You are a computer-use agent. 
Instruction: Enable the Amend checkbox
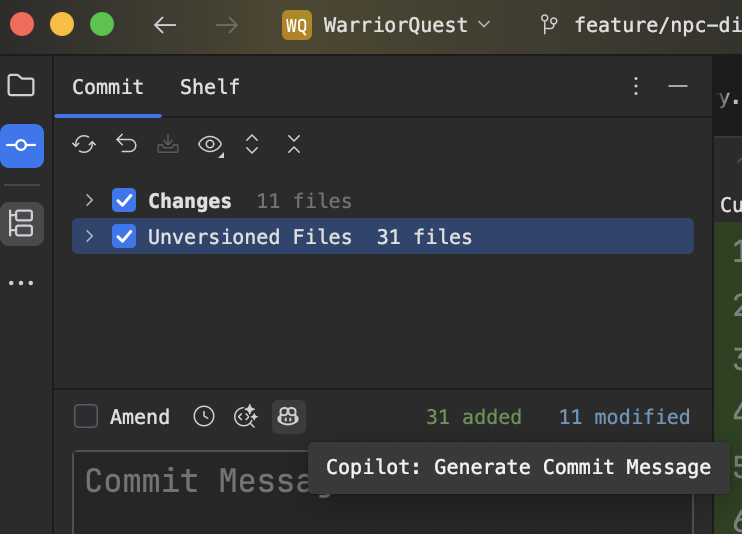click(86, 416)
